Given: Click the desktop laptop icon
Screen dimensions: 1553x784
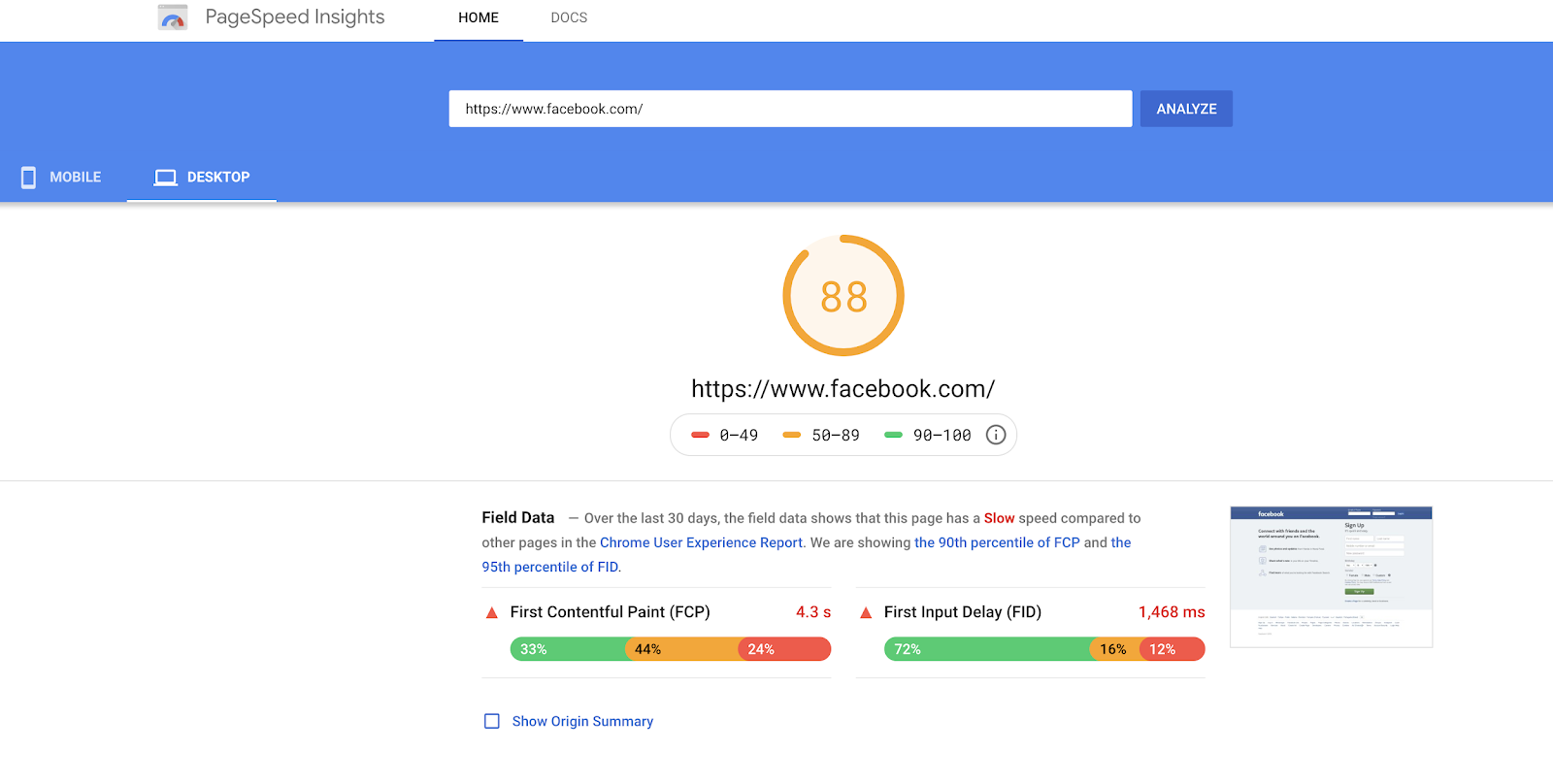Looking at the screenshot, I should (166, 178).
